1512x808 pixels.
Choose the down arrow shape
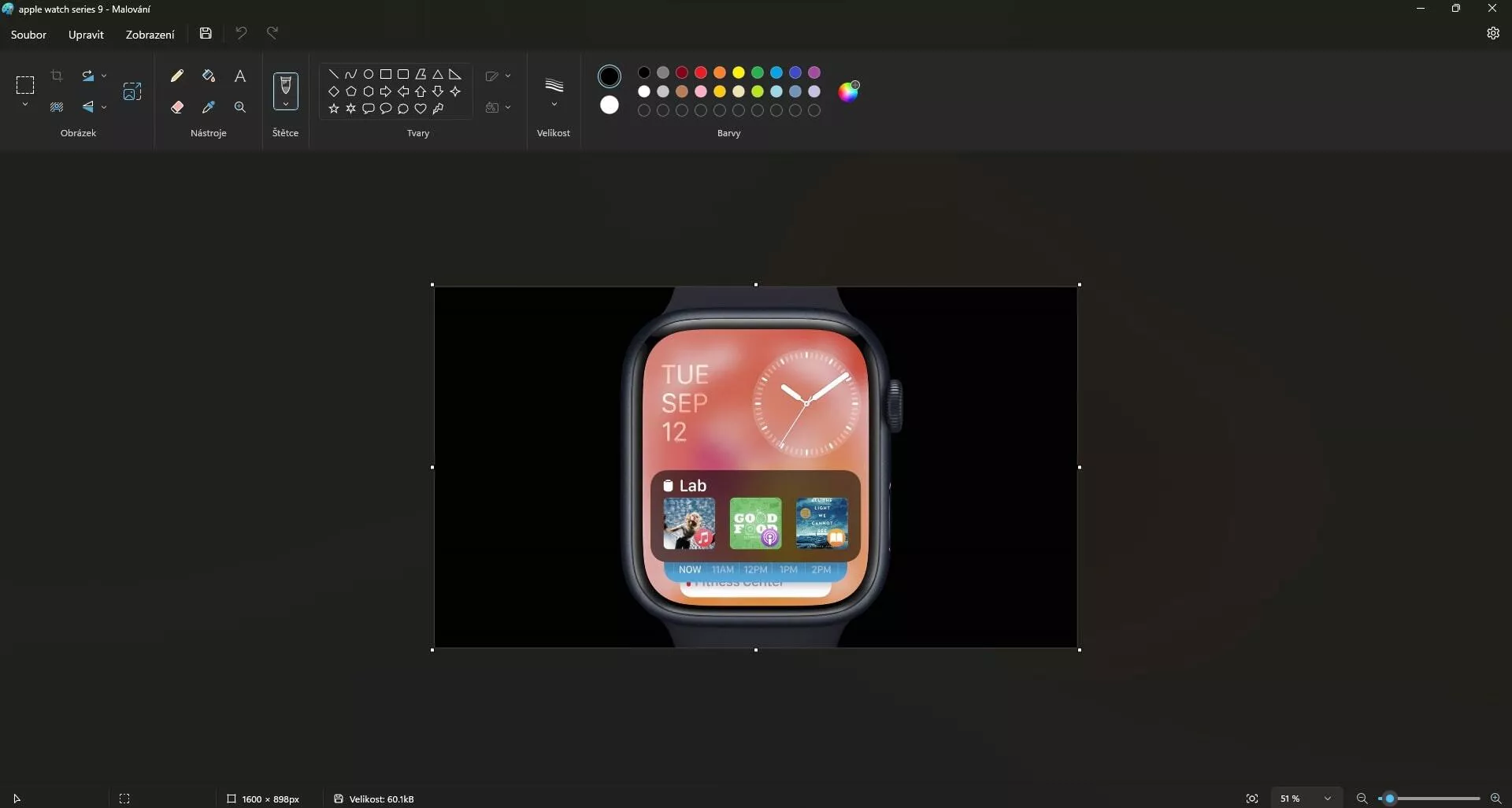click(x=438, y=91)
